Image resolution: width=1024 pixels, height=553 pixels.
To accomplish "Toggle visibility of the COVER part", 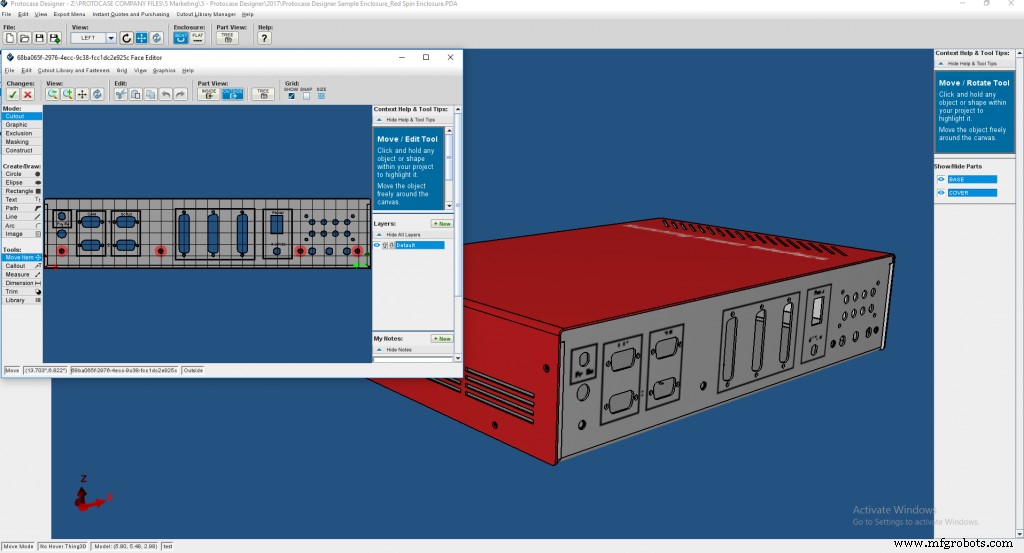I will click(941, 193).
